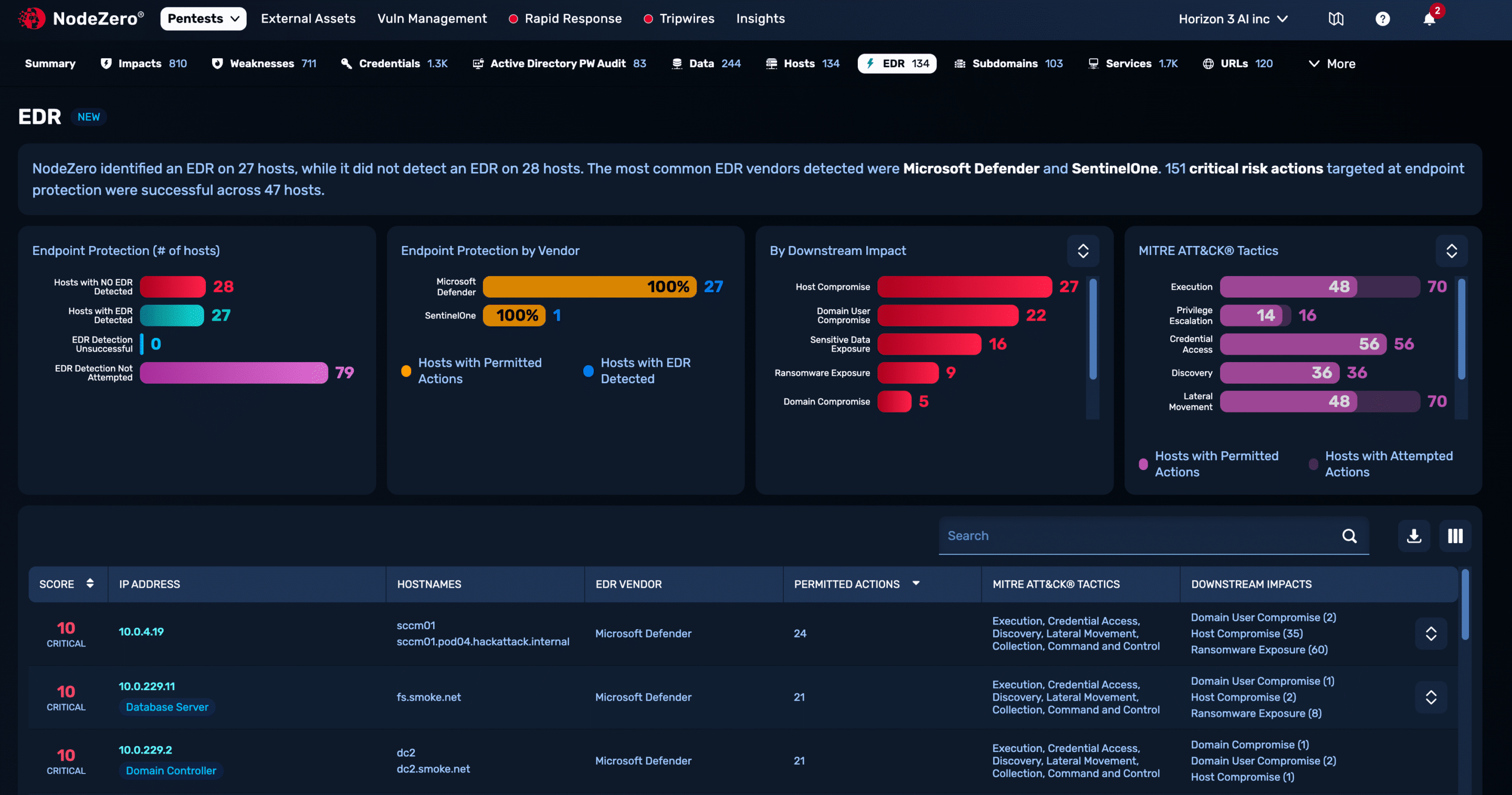1512x795 pixels.
Task: Click the Downstream Impact chart scrollbar
Action: tap(1093, 329)
